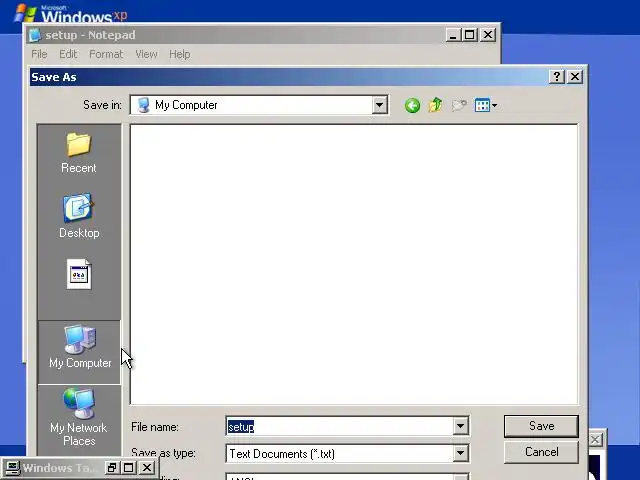
Task: Click the Create New Folder icon
Action: coord(459,106)
